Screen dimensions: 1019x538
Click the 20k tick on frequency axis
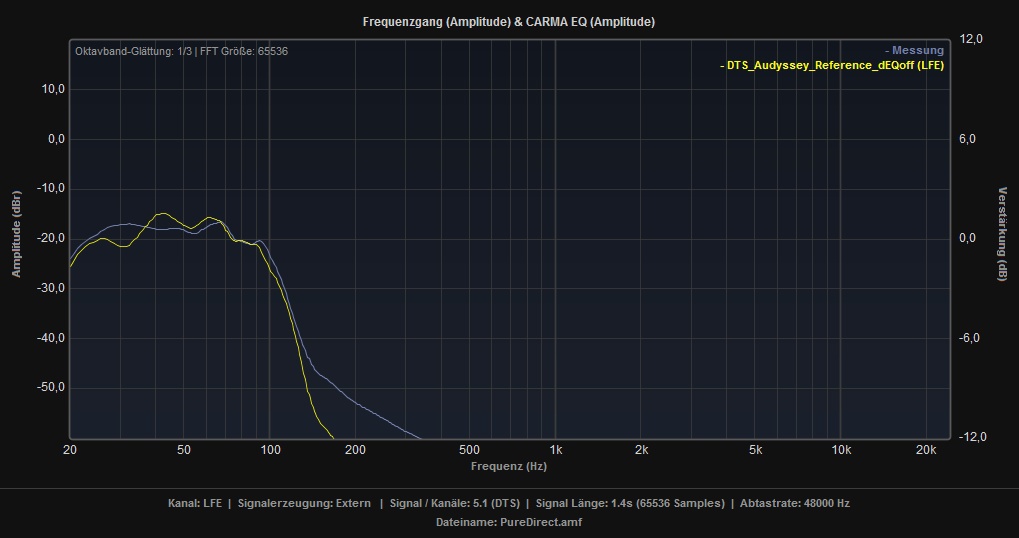[926, 451]
